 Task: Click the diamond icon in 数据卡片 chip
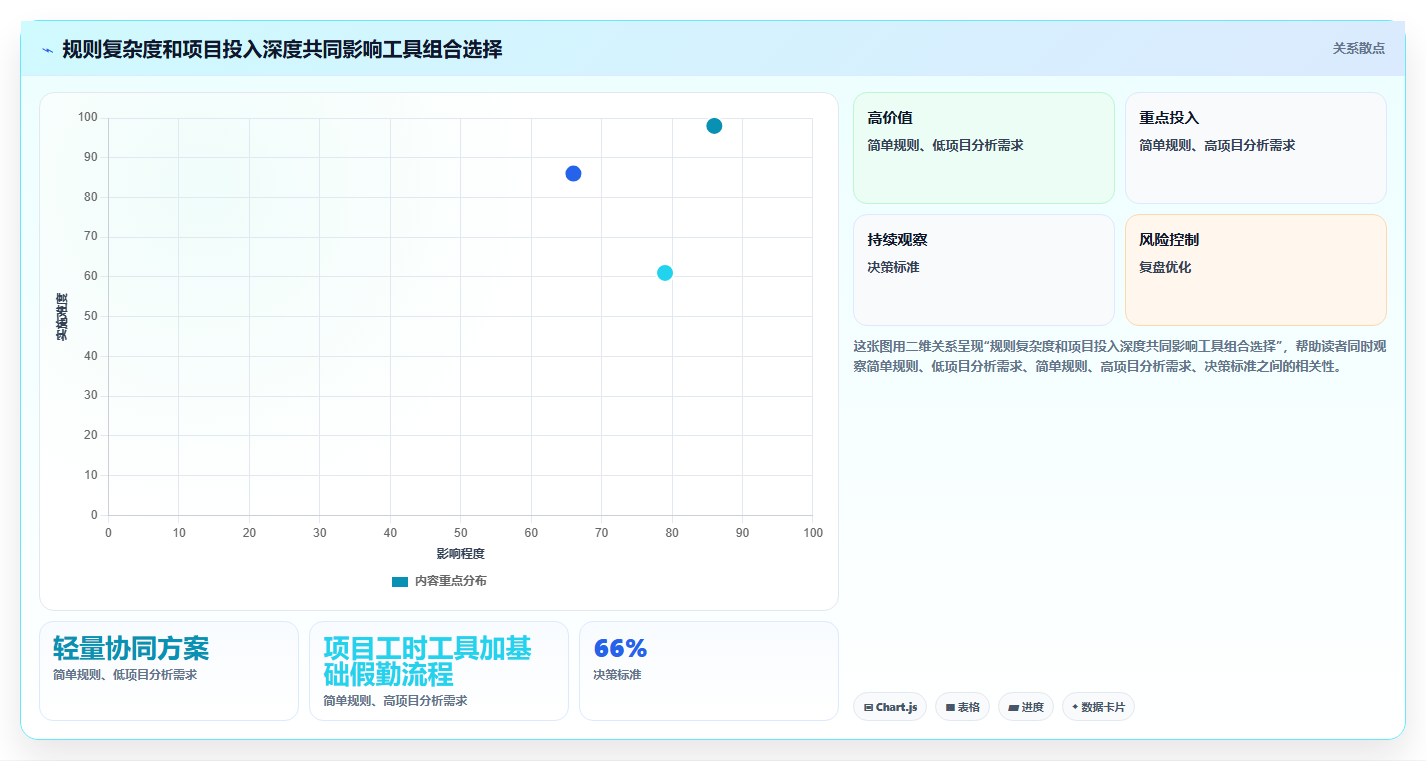coord(1075,707)
